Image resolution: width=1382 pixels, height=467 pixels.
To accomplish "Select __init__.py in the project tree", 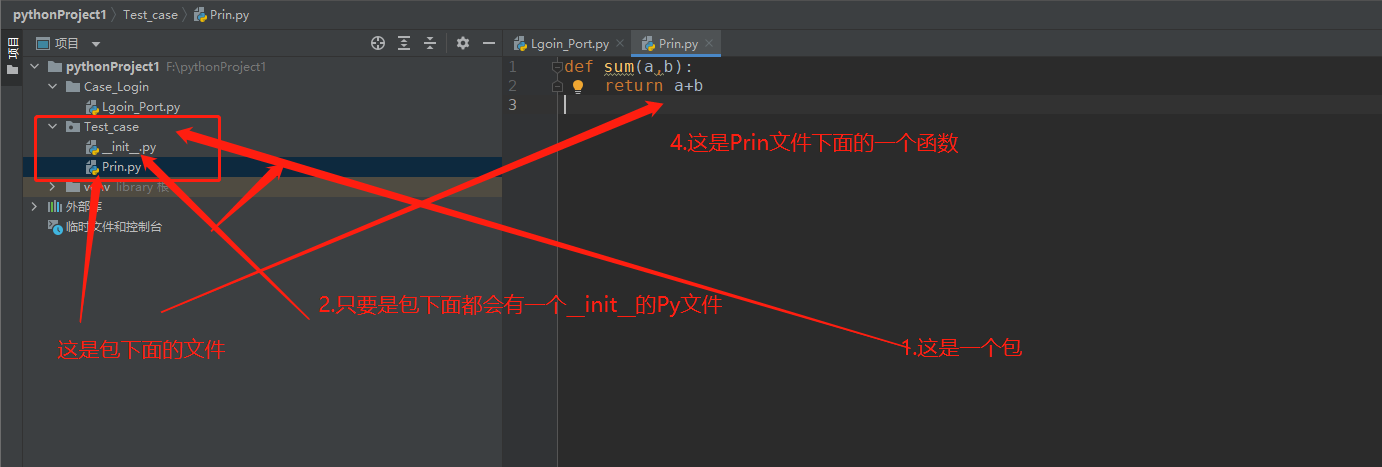I will coord(129,147).
